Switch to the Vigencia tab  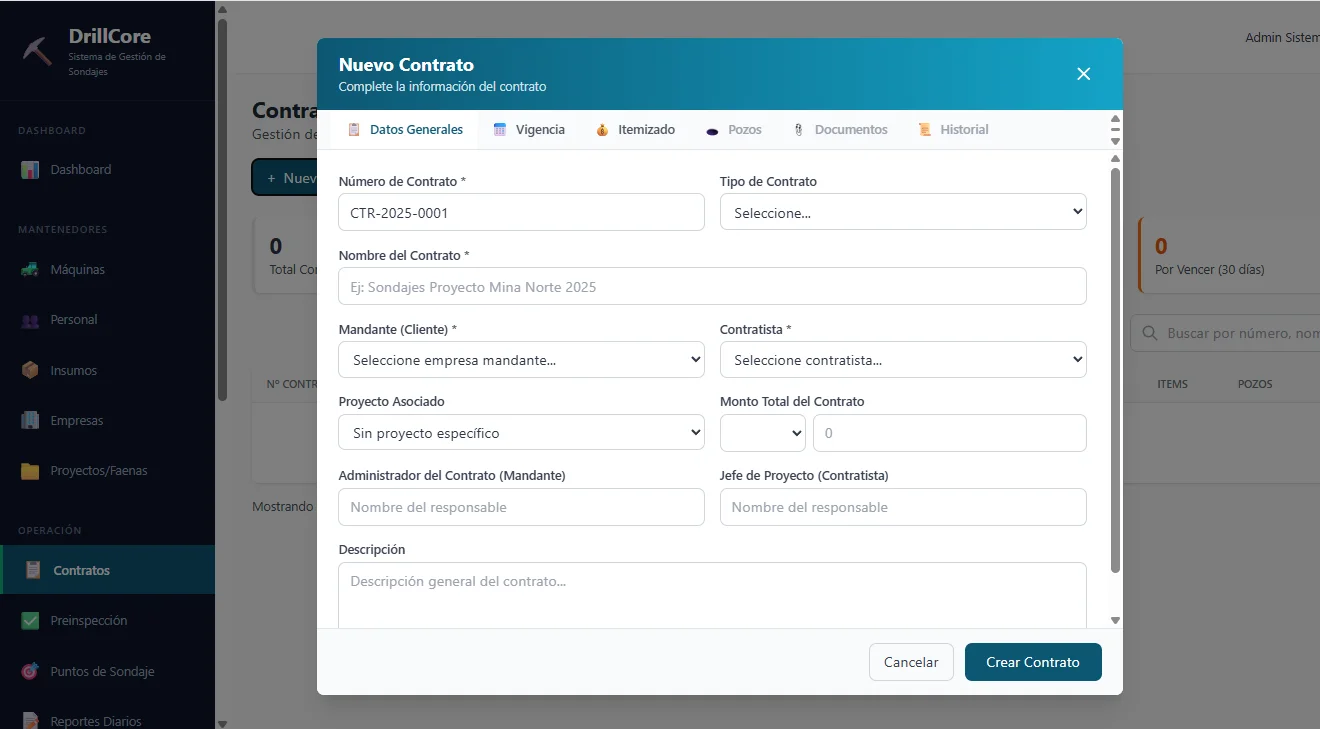click(x=529, y=130)
